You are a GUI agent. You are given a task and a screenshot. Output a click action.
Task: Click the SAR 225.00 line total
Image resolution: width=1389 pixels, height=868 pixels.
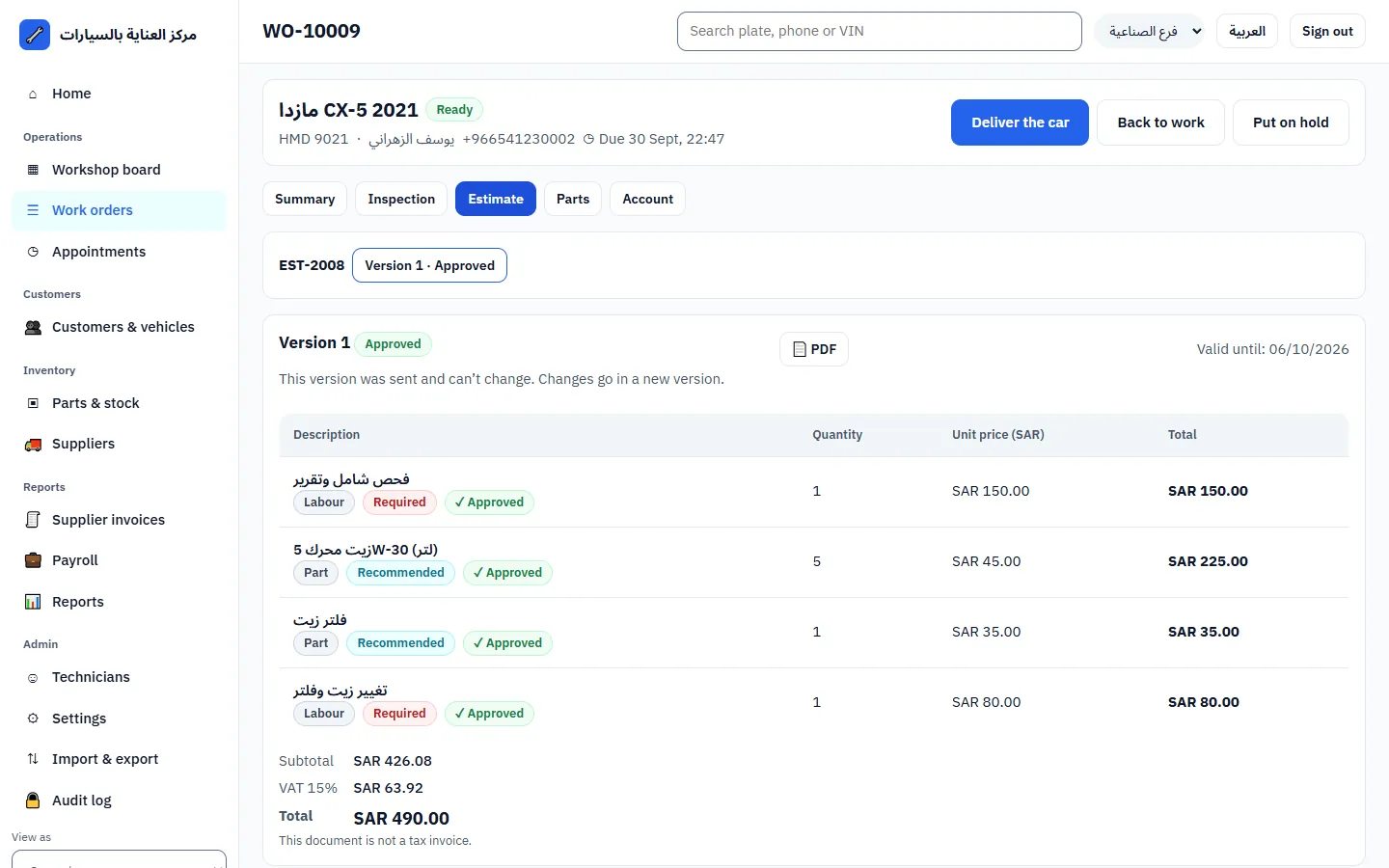point(1208,561)
